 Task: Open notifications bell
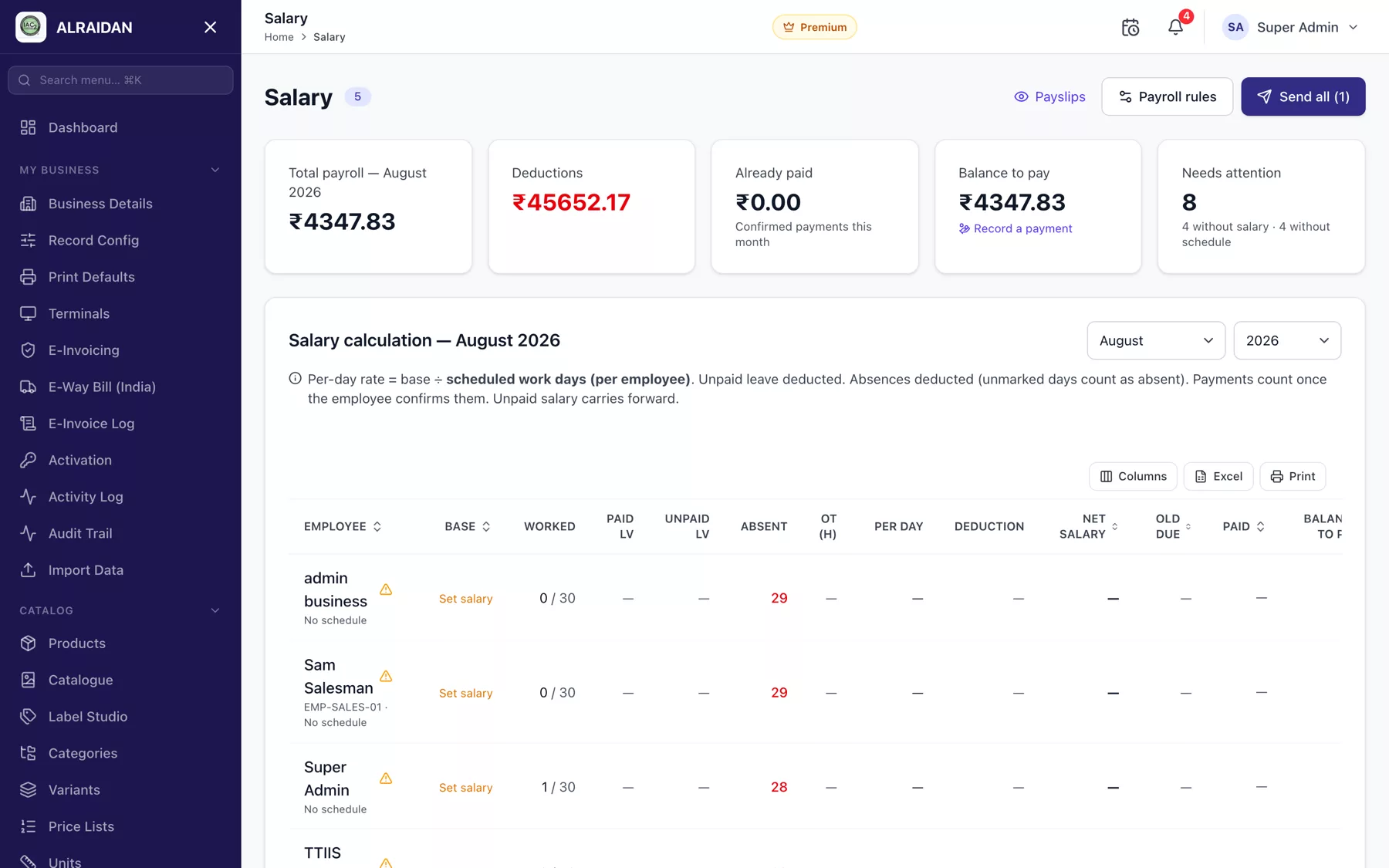pos(1175,27)
